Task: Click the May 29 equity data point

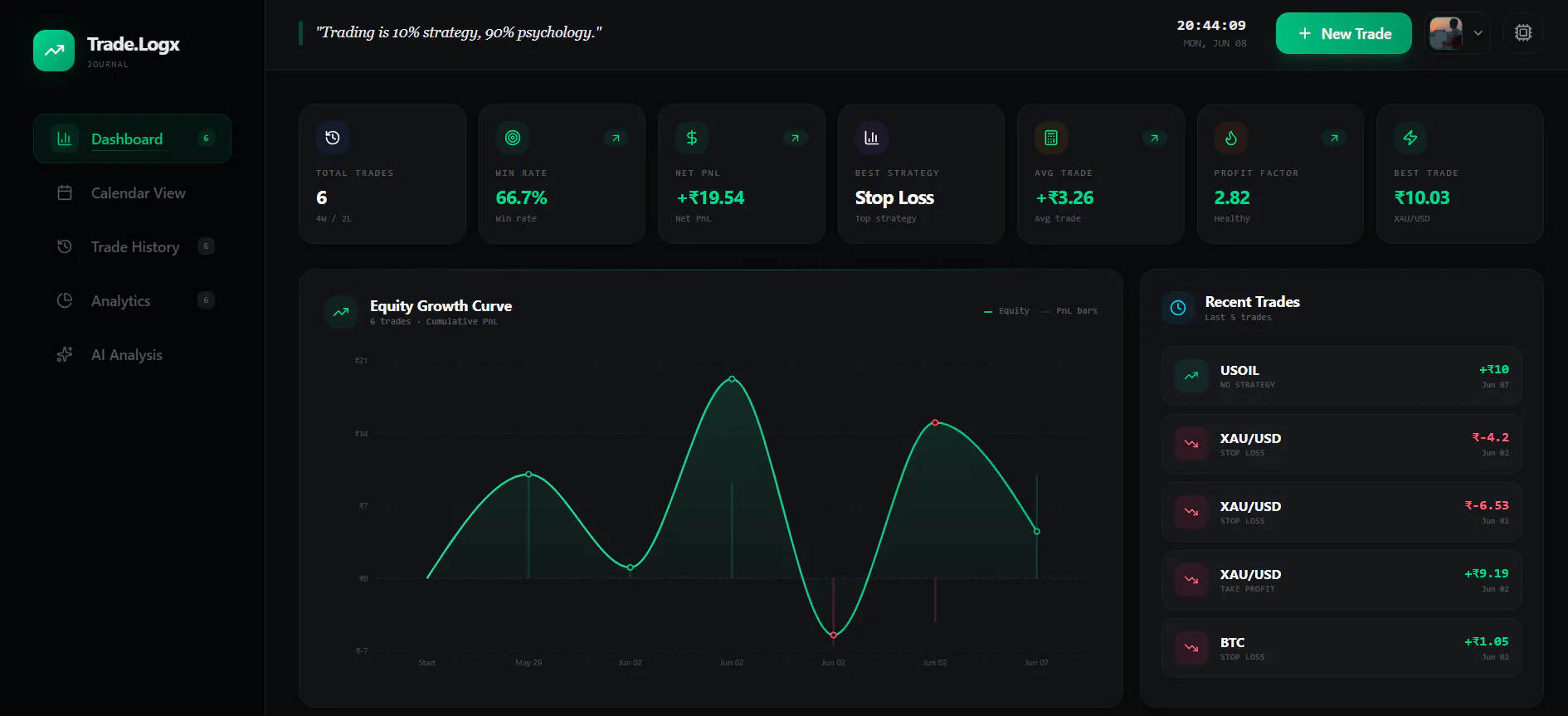Action: 529,475
